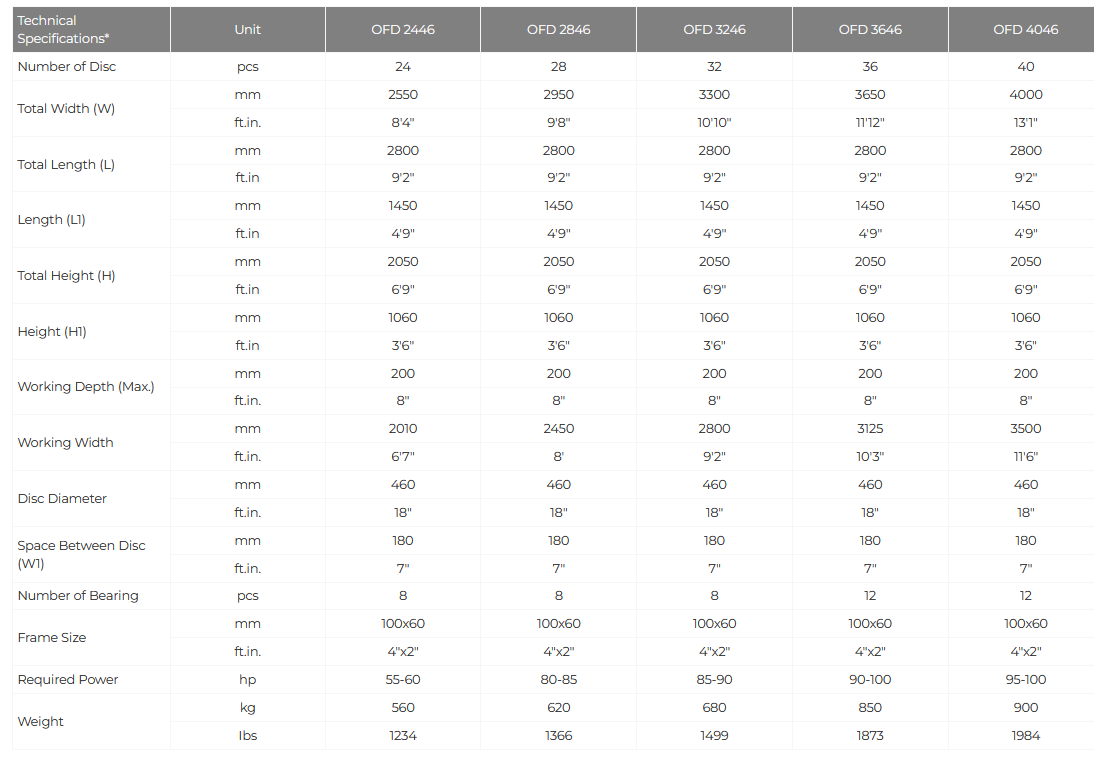Screen dimensions: 1094x774
Task: Select the OFD 2846 column header
Action: pyautogui.click(x=558, y=29)
